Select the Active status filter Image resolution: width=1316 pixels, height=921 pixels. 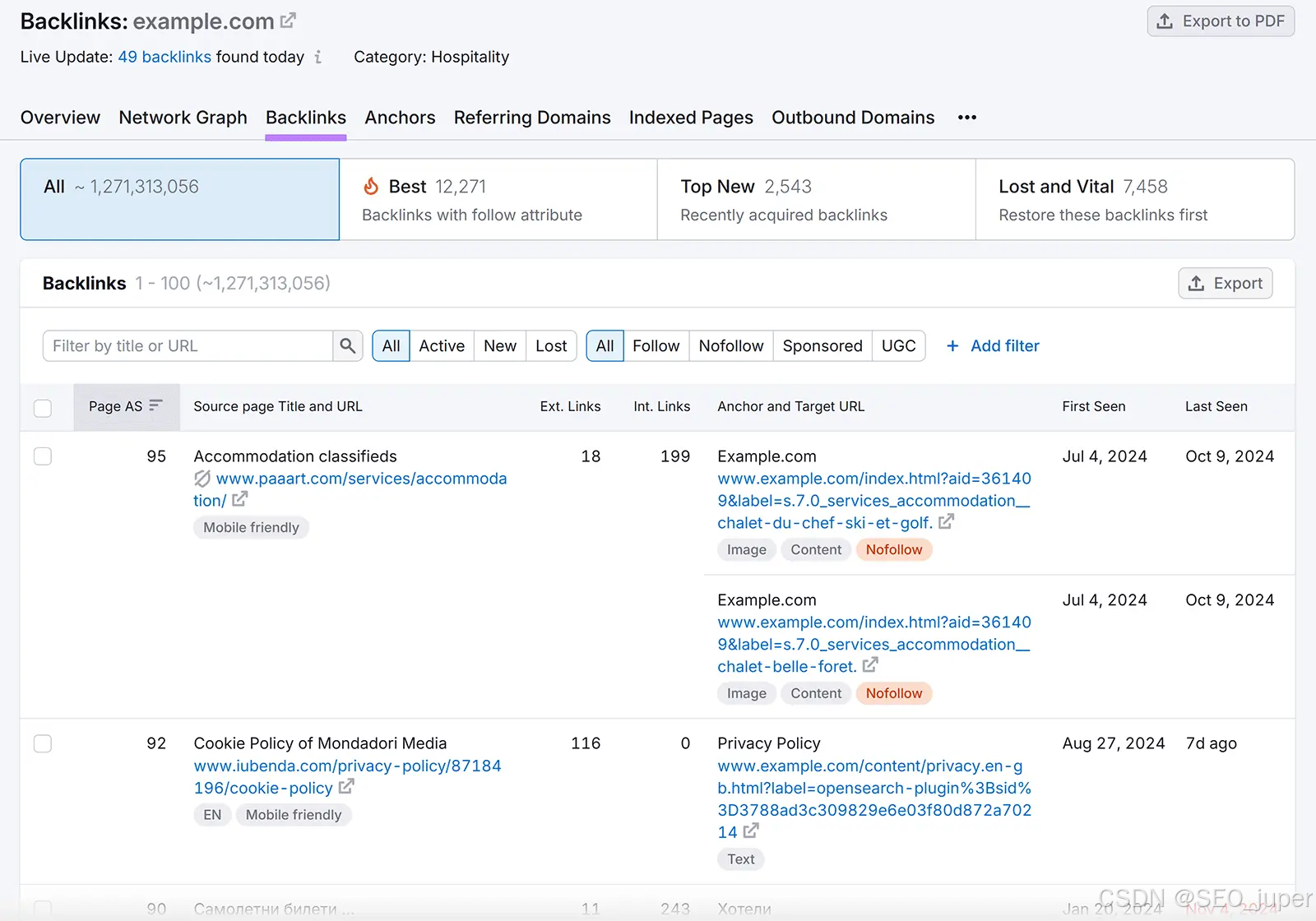442,346
